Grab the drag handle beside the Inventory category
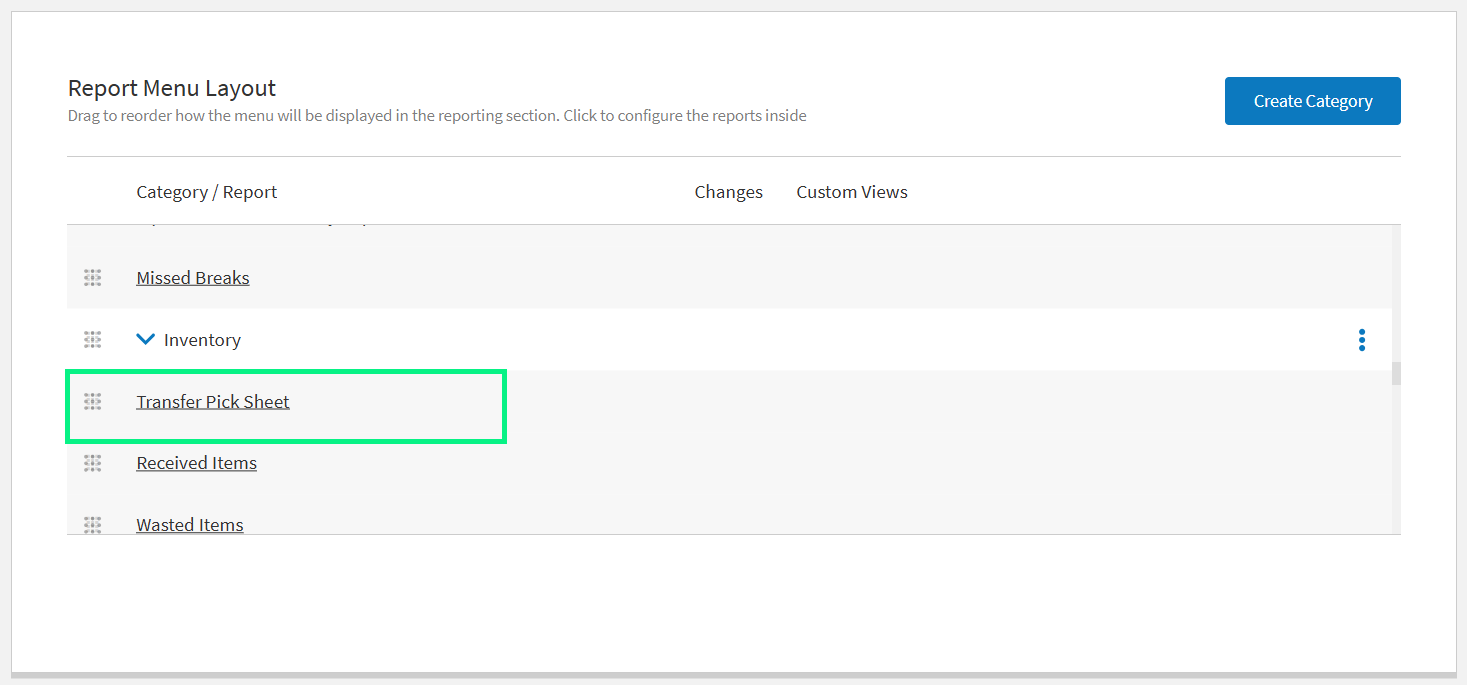 [x=92, y=339]
